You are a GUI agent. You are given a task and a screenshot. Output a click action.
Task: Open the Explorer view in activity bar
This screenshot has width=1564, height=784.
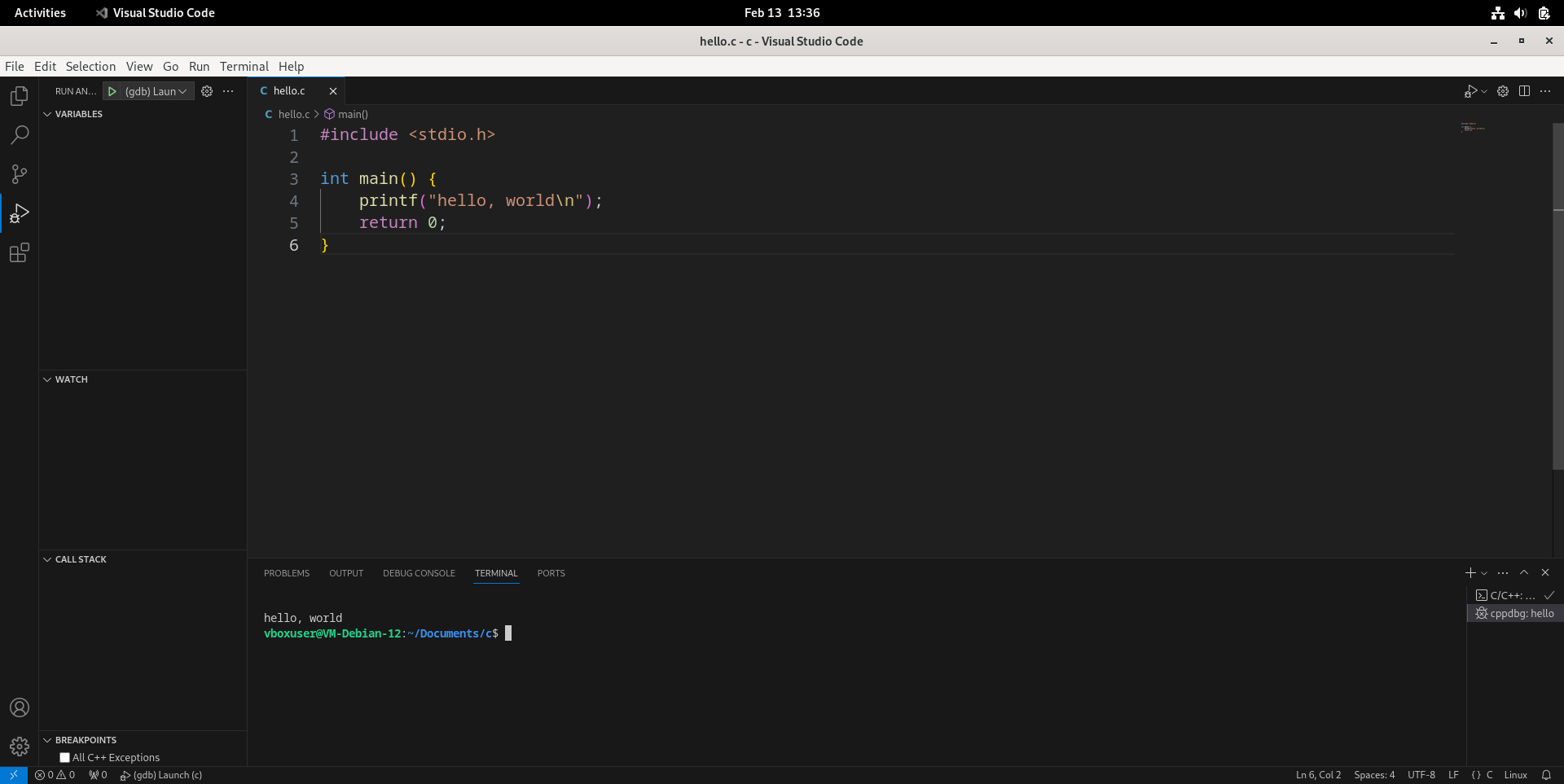(x=20, y=96)
